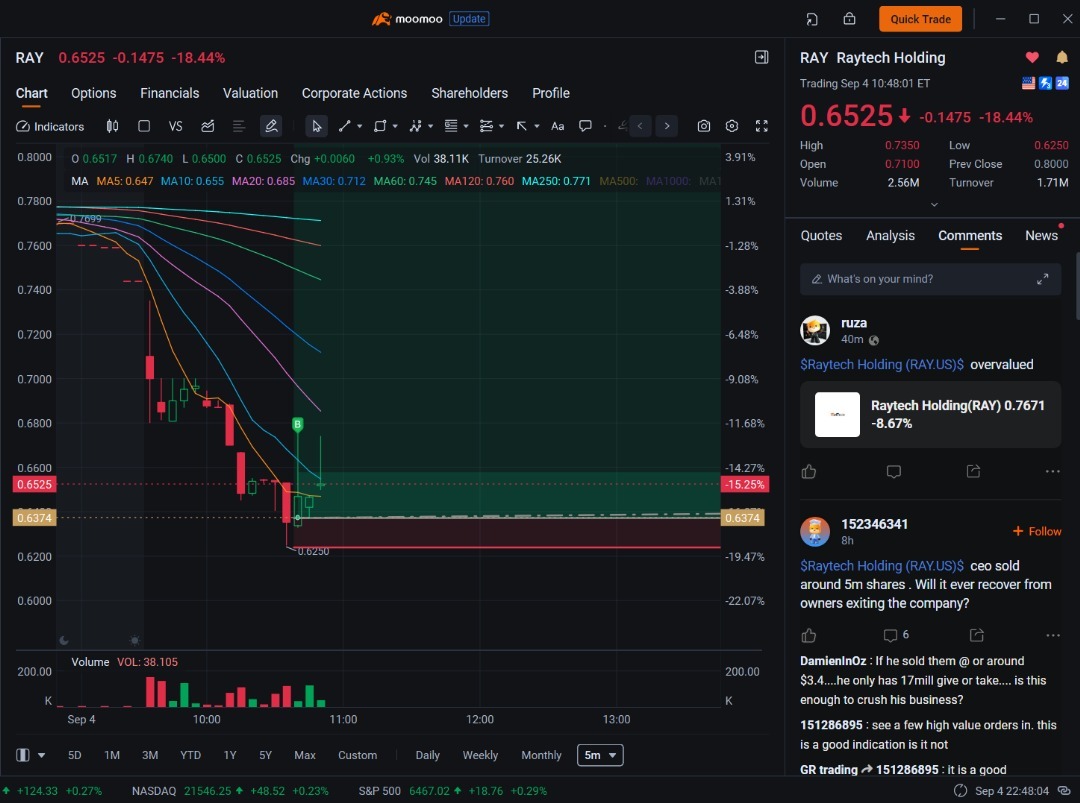This screenshot has height=803, width=1080.
Task: Select the comment bubble annotation tool
Action: click(x=585, y=126)
